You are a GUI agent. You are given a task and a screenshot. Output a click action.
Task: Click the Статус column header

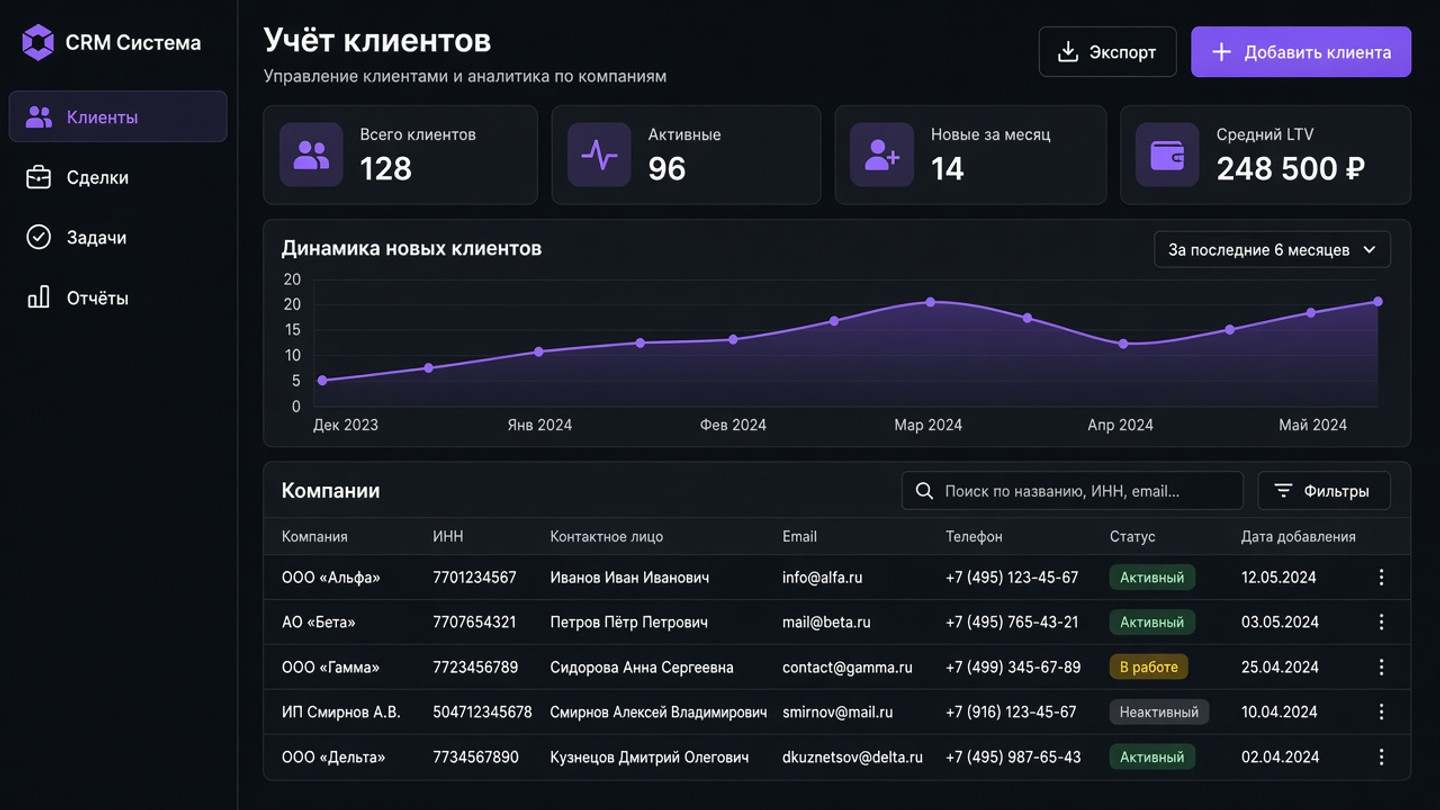pyautogui.click(x=1132, y=537)
